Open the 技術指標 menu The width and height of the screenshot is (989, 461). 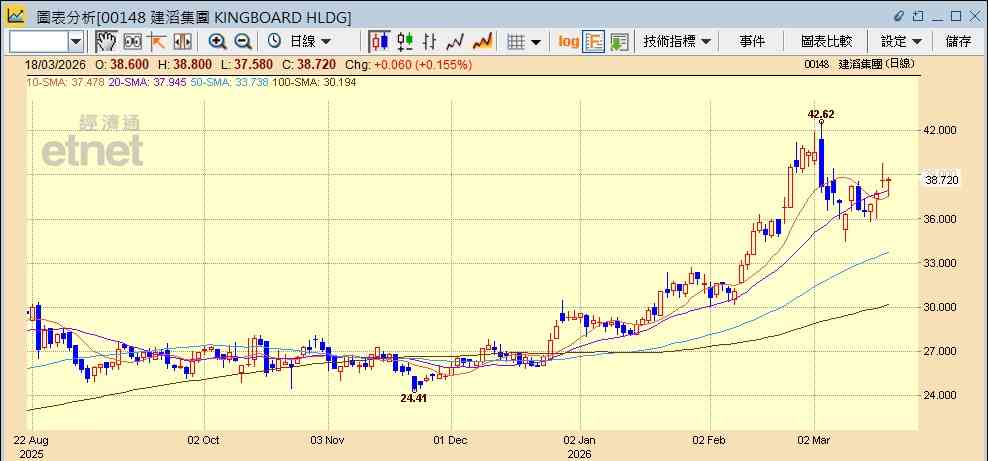677,42
